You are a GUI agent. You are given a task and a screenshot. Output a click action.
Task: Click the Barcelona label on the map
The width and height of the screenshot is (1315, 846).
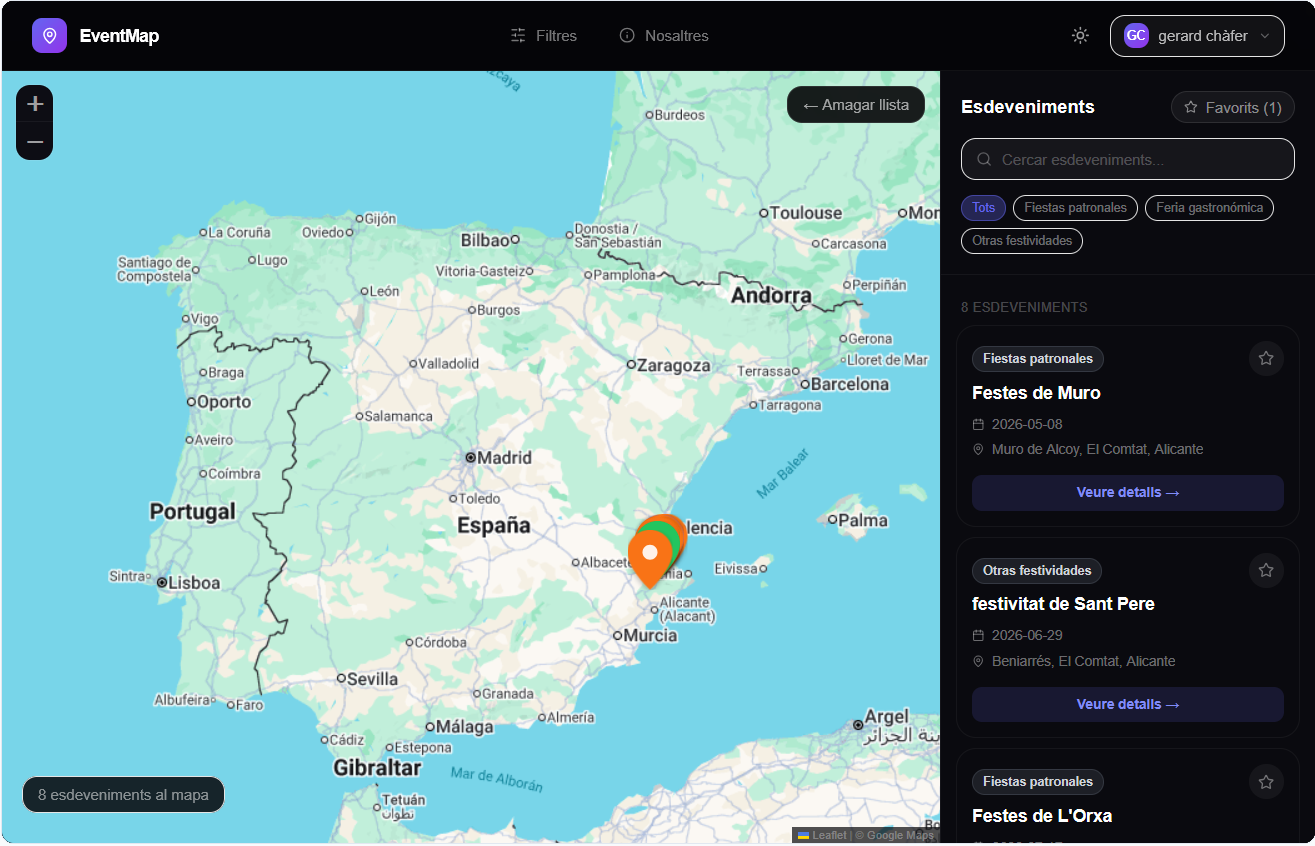pyautogui.click(x=850, y=384)
